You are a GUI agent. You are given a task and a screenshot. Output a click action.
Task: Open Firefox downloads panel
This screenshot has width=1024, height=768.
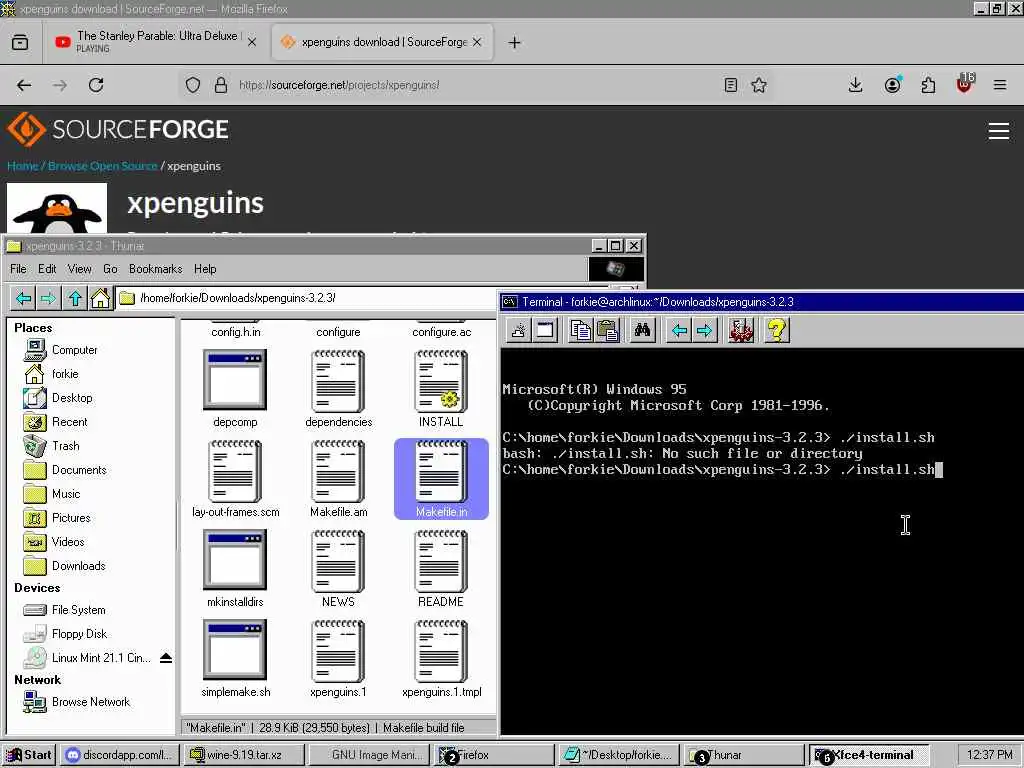click(856, 85)
